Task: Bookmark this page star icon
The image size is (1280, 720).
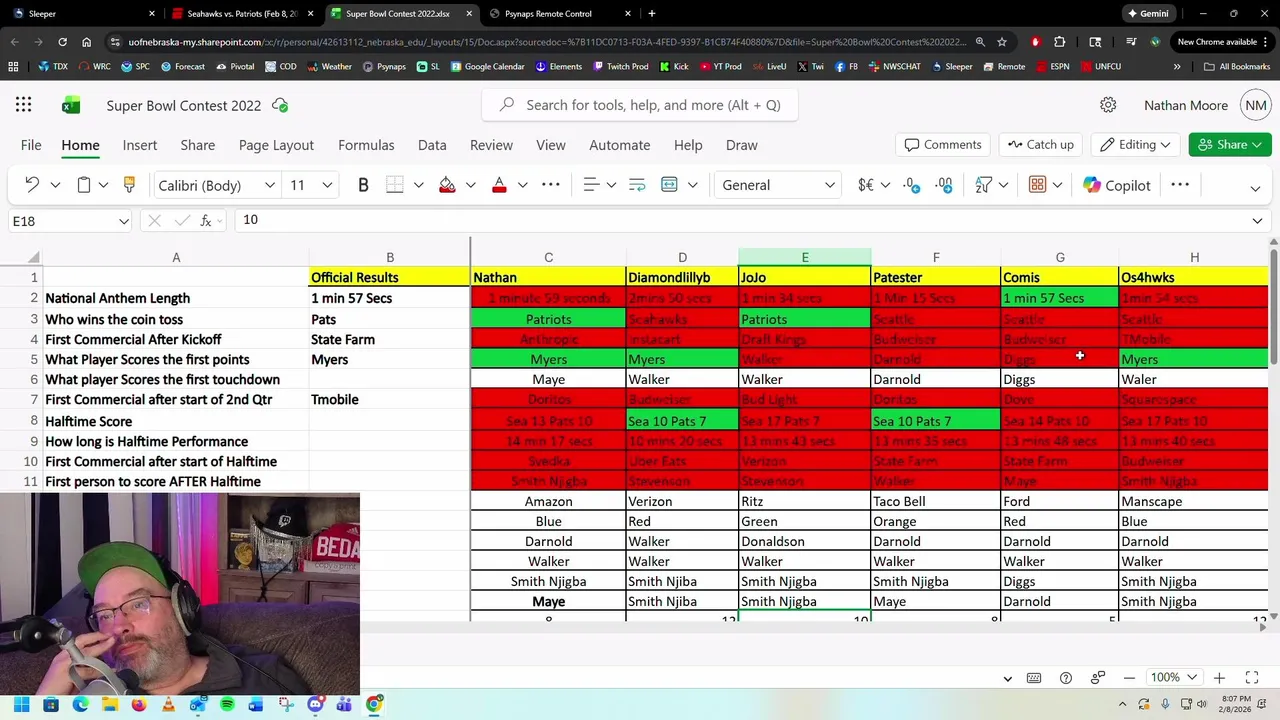Action: pos(1002,42)
